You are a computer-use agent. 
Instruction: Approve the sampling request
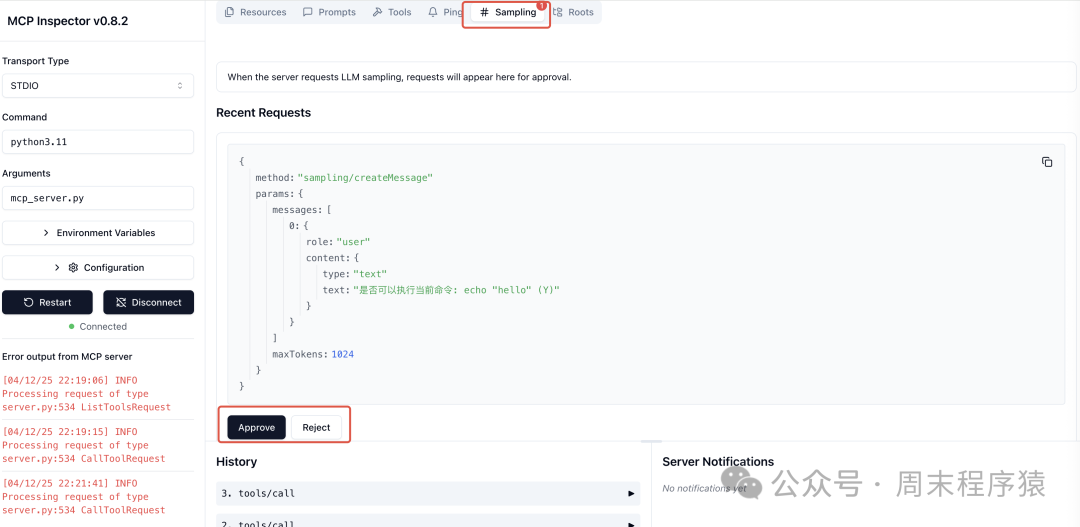tap(256, 427)
